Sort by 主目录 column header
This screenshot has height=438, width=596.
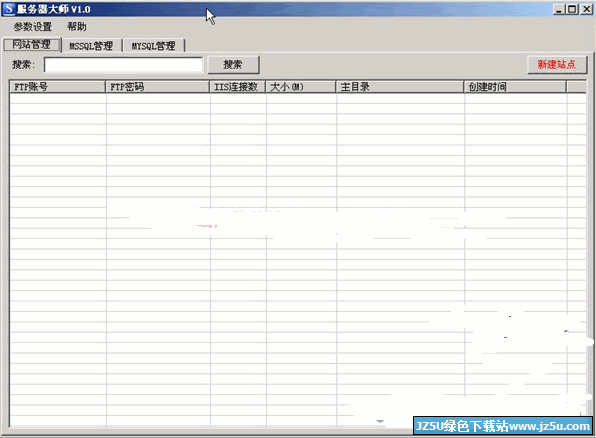400,87
